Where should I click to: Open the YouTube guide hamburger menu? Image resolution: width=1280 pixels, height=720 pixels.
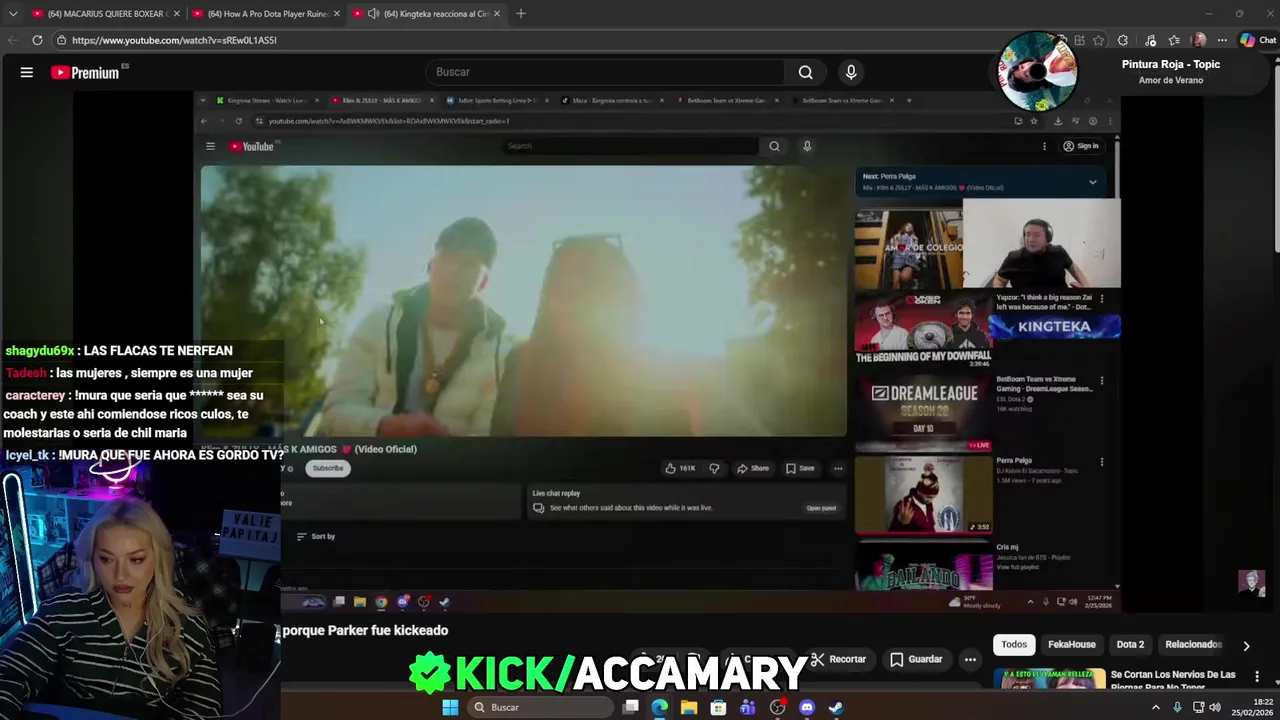(27, 72)
